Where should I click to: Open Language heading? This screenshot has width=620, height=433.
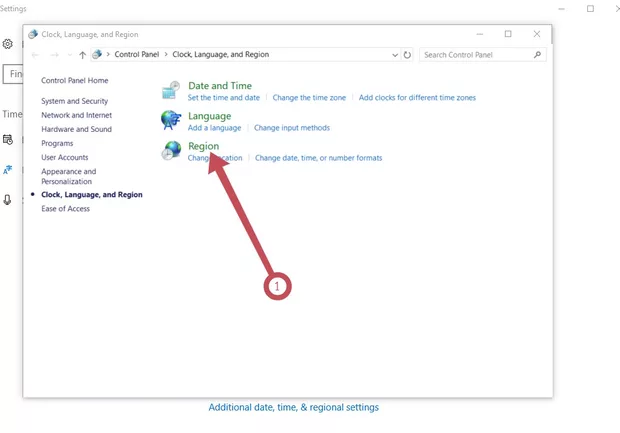(210, 116)
